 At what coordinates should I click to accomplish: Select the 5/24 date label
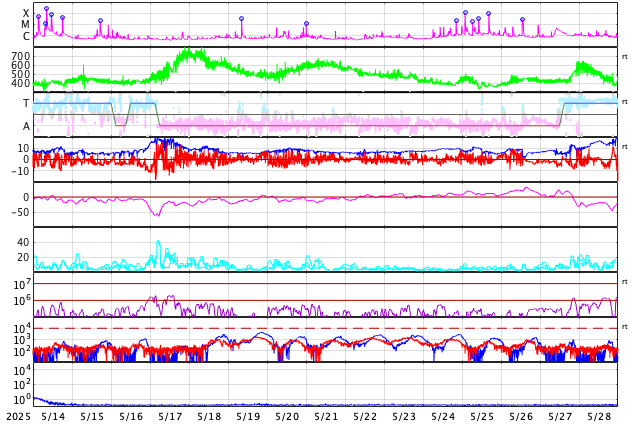click(x=443, y=416)
